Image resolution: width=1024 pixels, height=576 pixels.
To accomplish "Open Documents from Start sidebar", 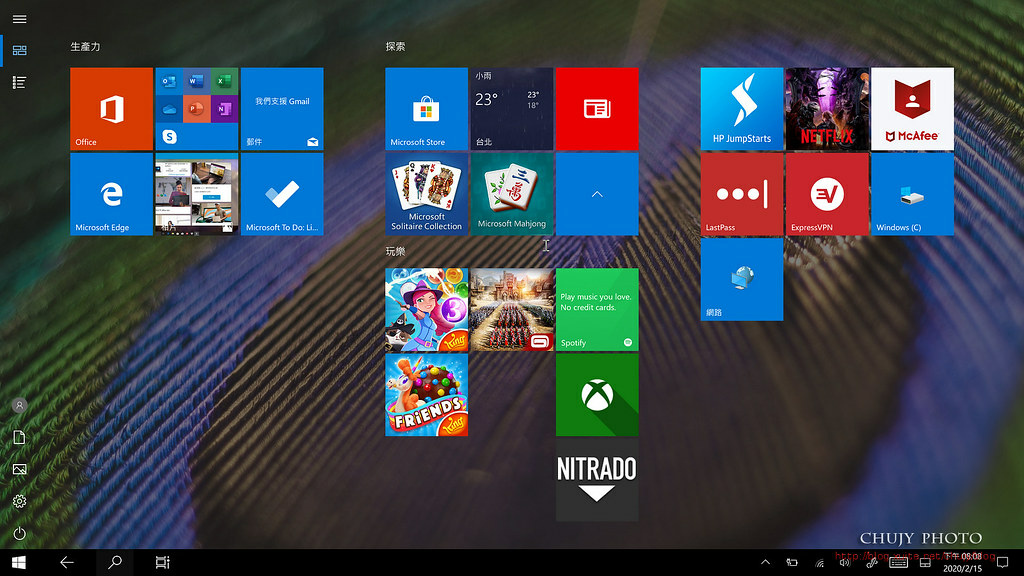I will 20,438.
